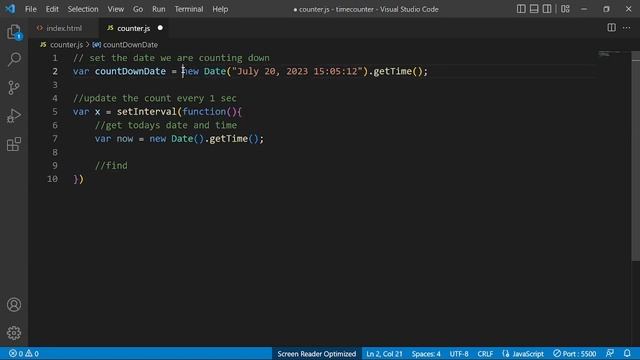
Task: Click the comment "//get todays date and time"
Action: [x=166, y=125]
